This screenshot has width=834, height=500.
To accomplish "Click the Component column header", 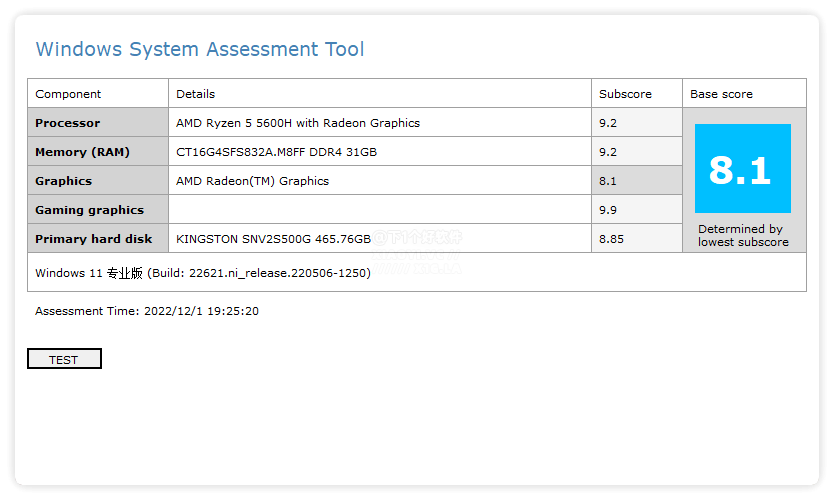I will point(68,94).
